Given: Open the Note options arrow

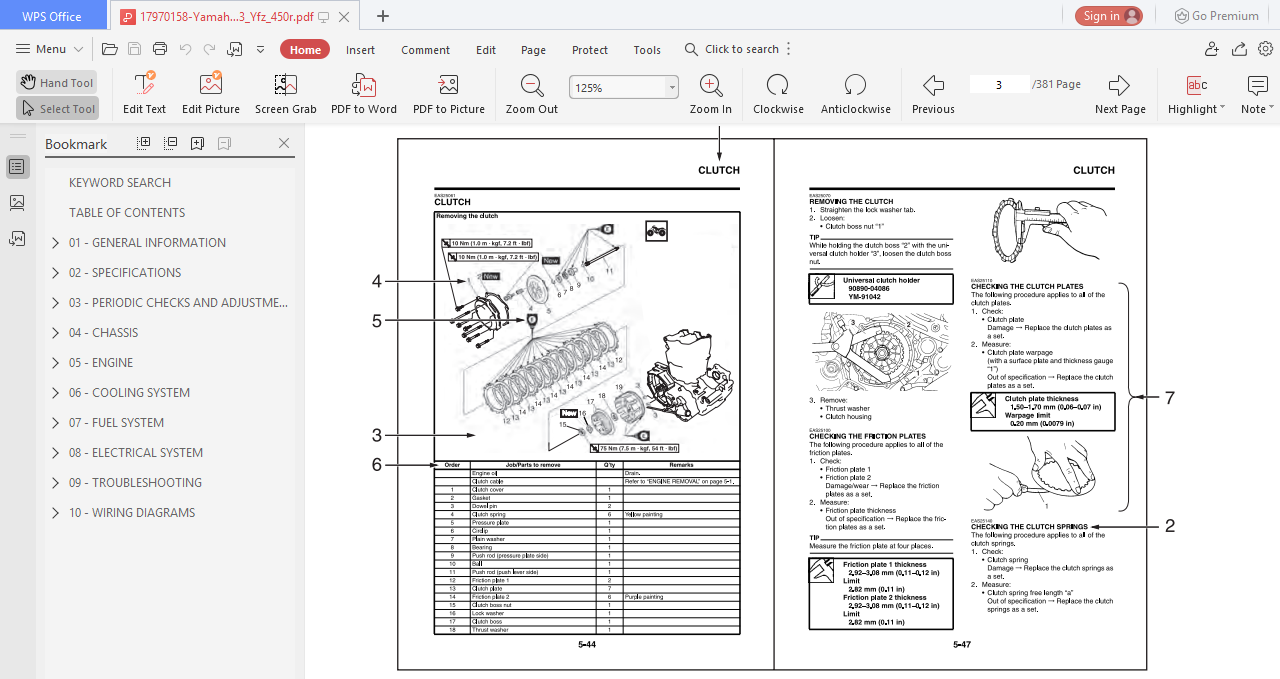Looking at the screenshot, I should pos(1272,109).
